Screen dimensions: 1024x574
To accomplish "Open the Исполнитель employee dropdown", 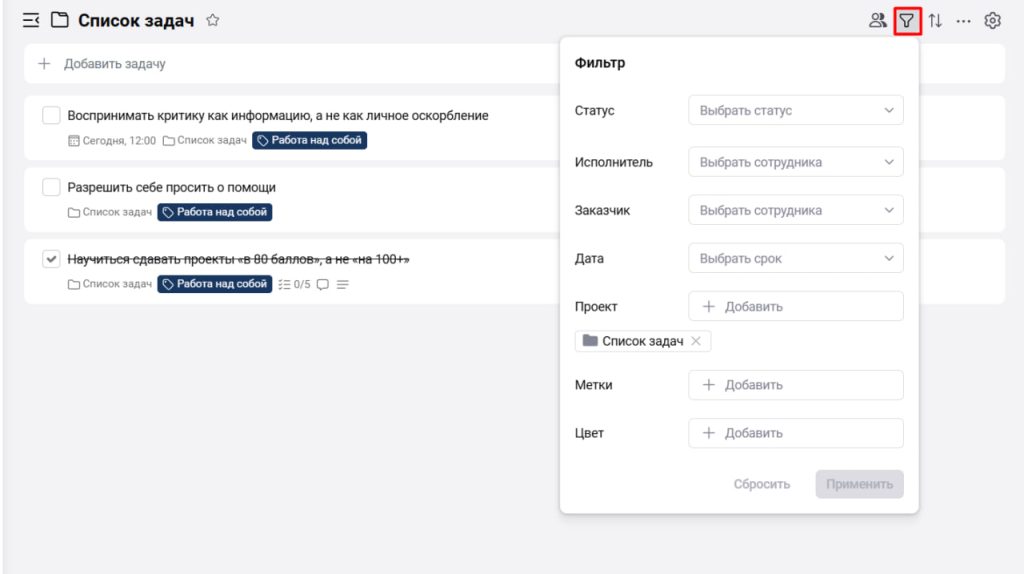I will pos(795,162).
